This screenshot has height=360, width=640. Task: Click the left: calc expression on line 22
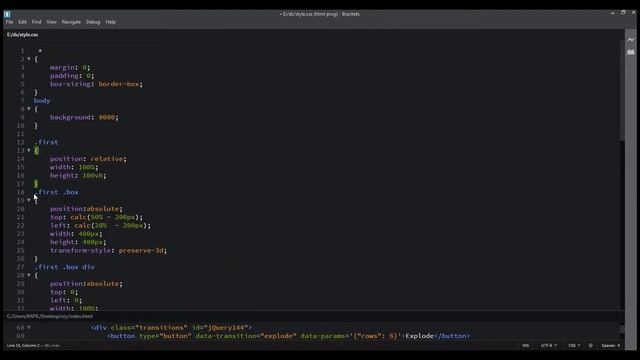point(100,226)
